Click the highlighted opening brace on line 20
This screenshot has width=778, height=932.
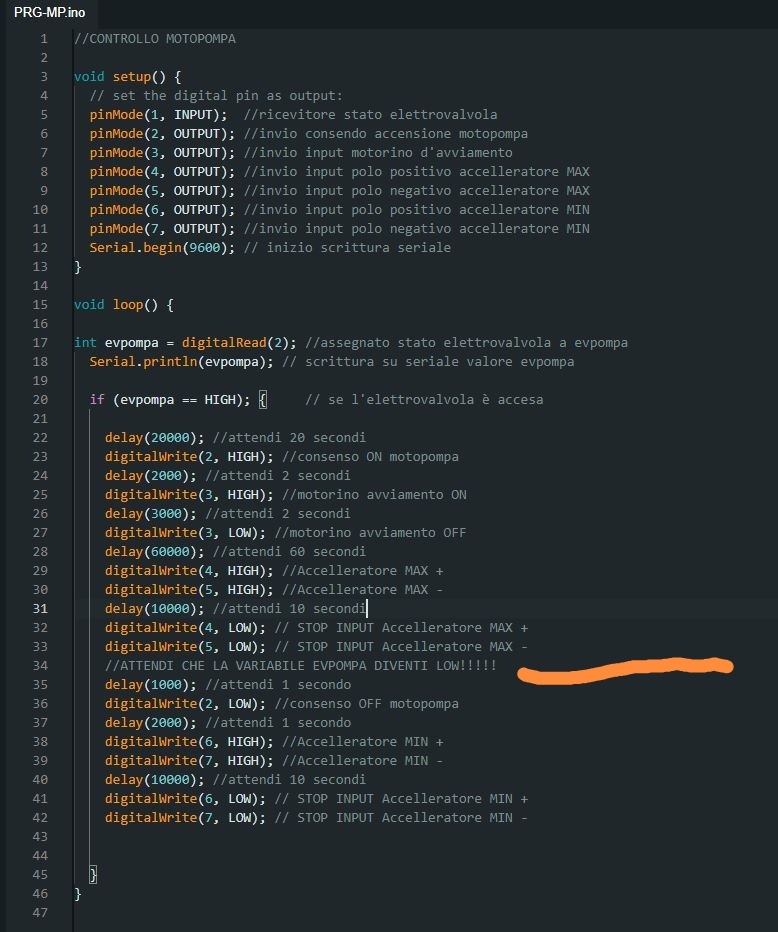(x=263, y=400)
